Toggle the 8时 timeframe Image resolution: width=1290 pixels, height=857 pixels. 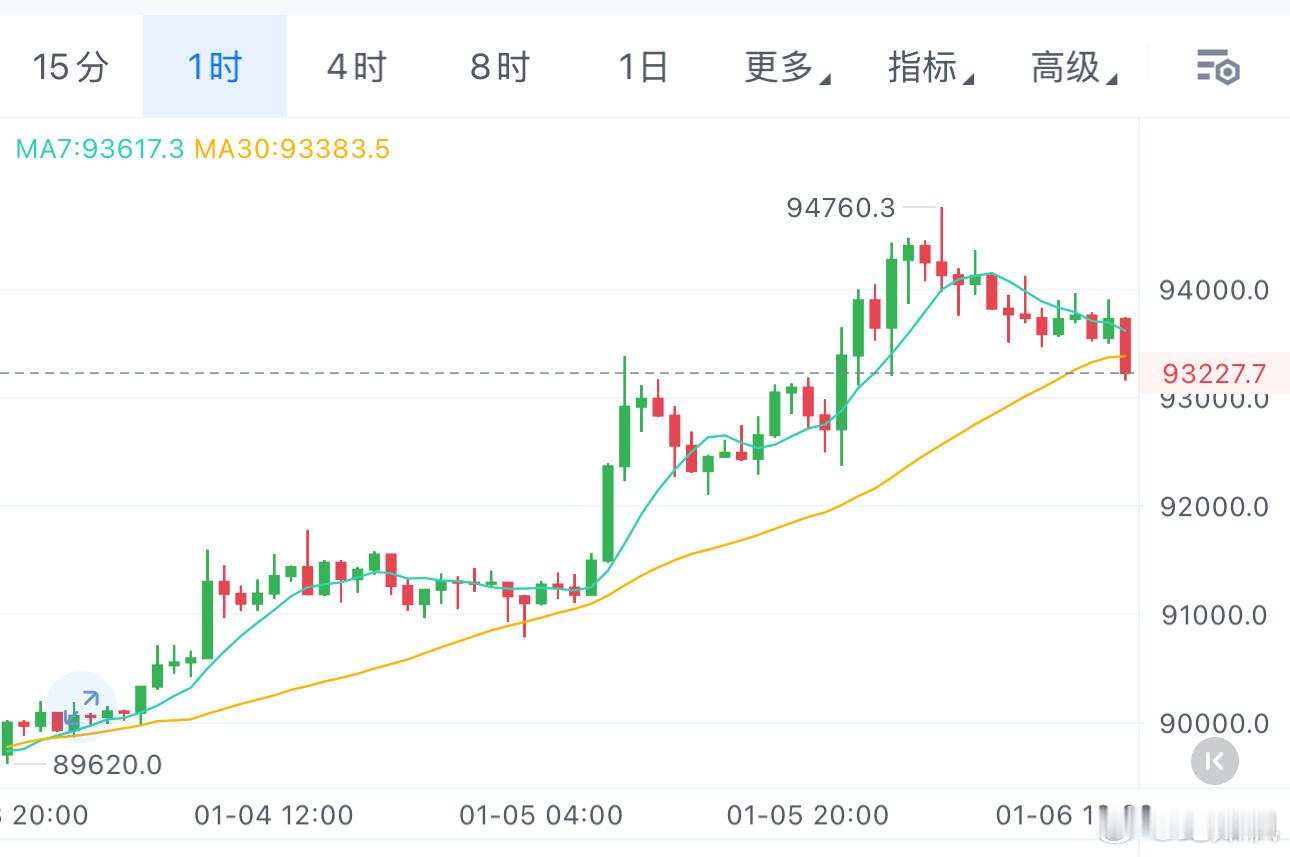(498, 66)
